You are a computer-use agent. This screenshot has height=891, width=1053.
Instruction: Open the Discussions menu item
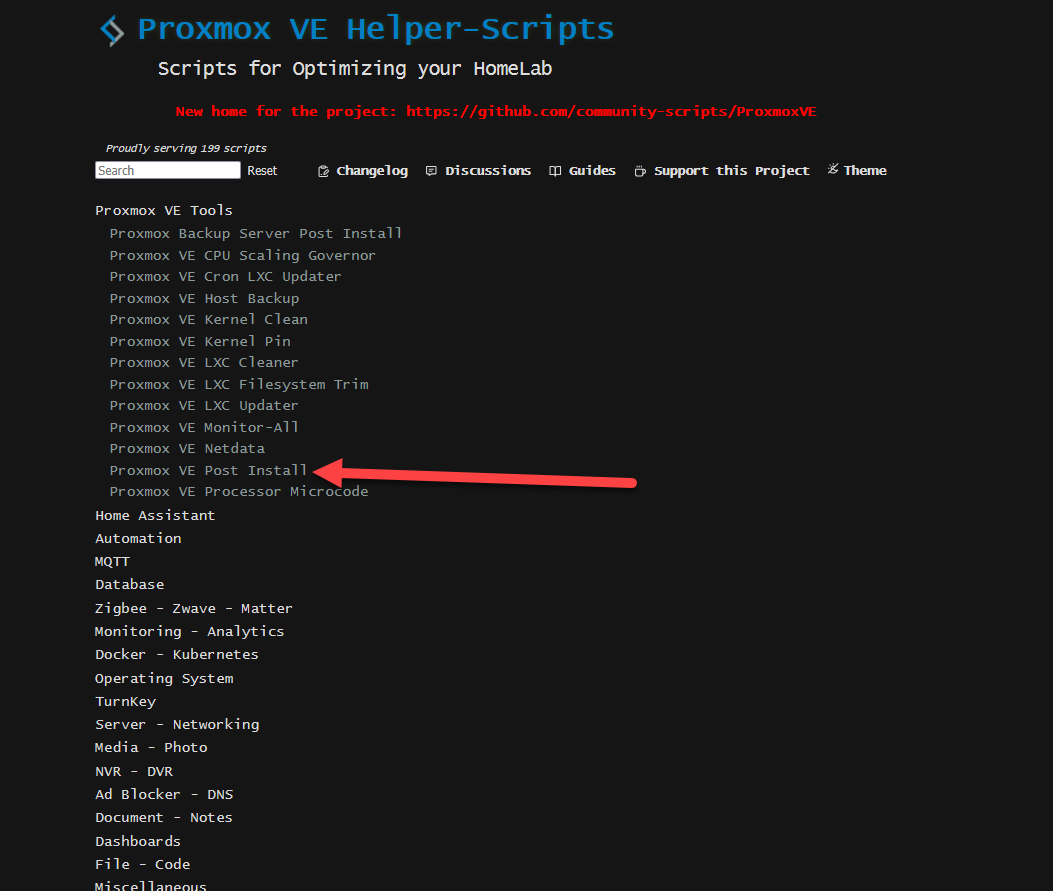click(488, 171)
